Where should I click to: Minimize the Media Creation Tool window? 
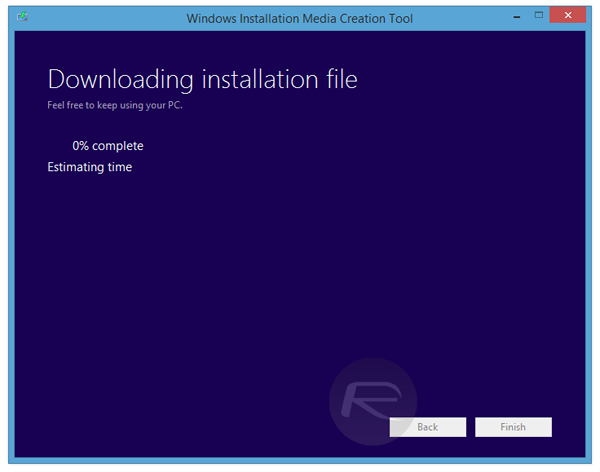pos(517,16)
